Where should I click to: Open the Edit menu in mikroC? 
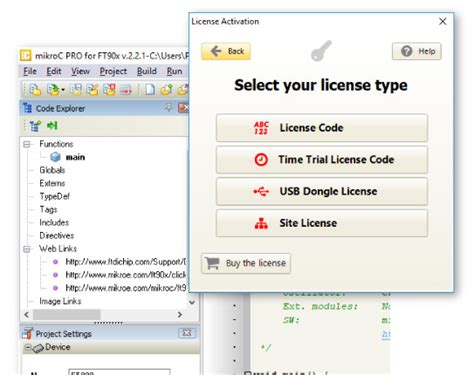click(x=54, y=71)
